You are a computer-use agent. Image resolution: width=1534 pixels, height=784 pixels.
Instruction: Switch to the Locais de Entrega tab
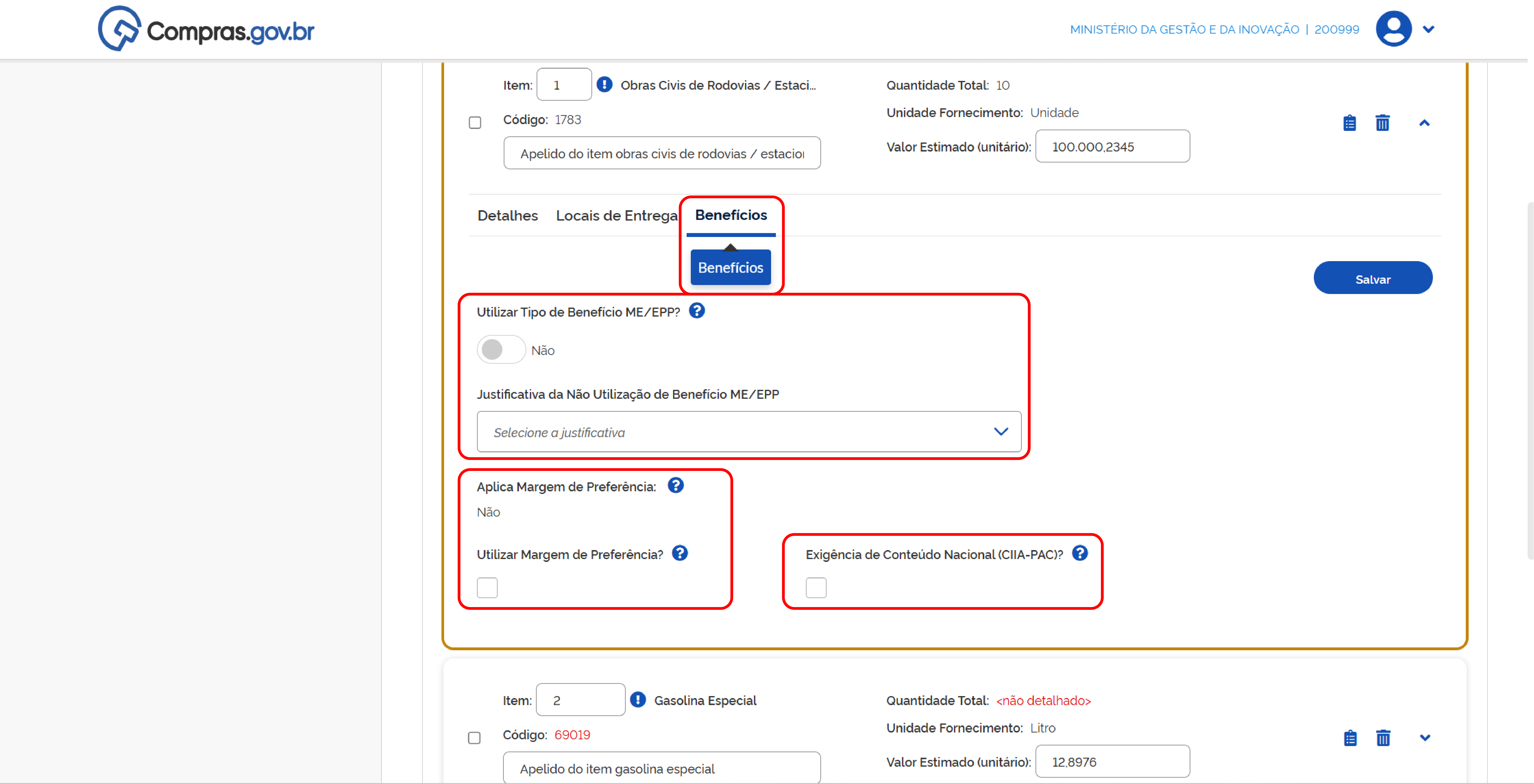click(x=616, y=216)
